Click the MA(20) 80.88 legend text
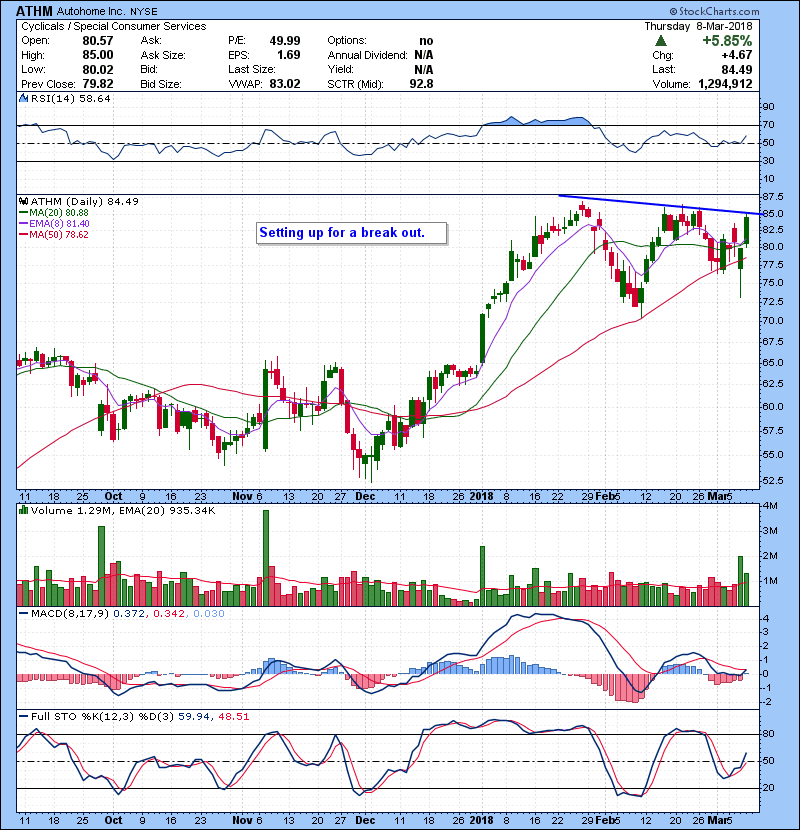Screen dimensions: 800x830 pos(59,213)
